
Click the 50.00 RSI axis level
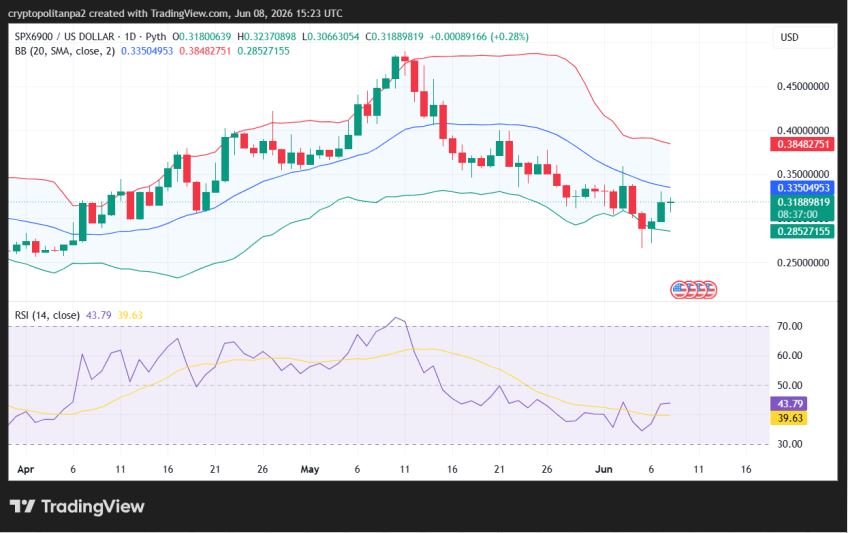[790, 385]
